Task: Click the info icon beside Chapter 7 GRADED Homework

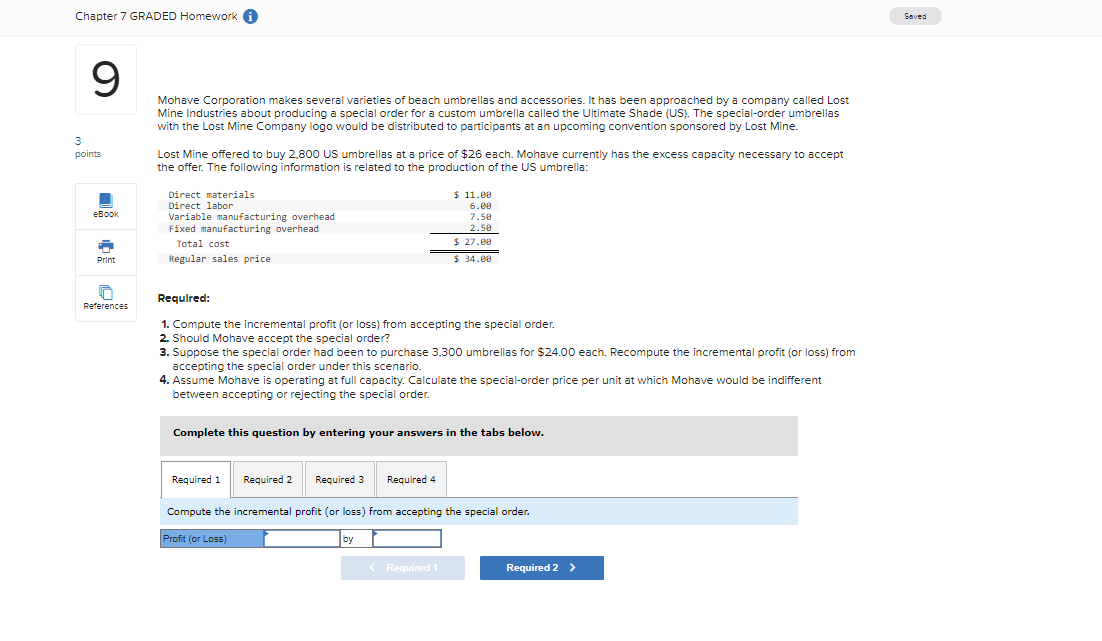Action: (x=250, y=16)
